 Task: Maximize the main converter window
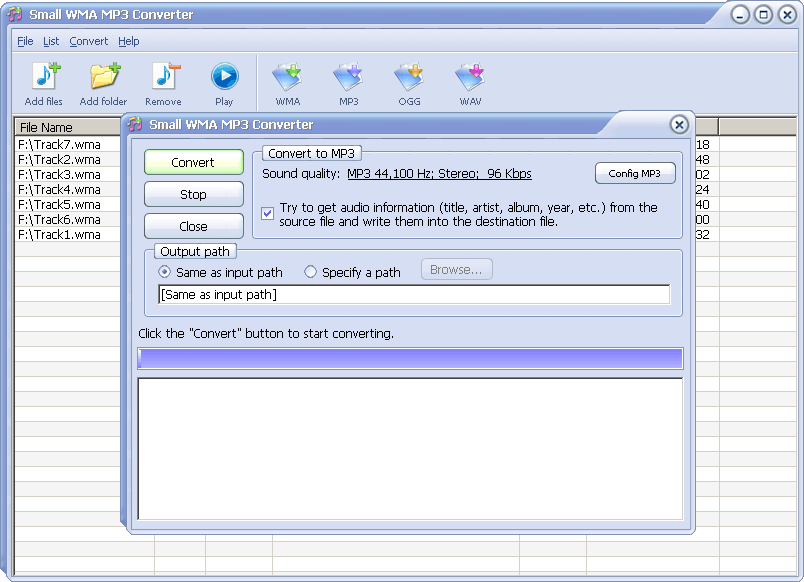pos(763,15)
